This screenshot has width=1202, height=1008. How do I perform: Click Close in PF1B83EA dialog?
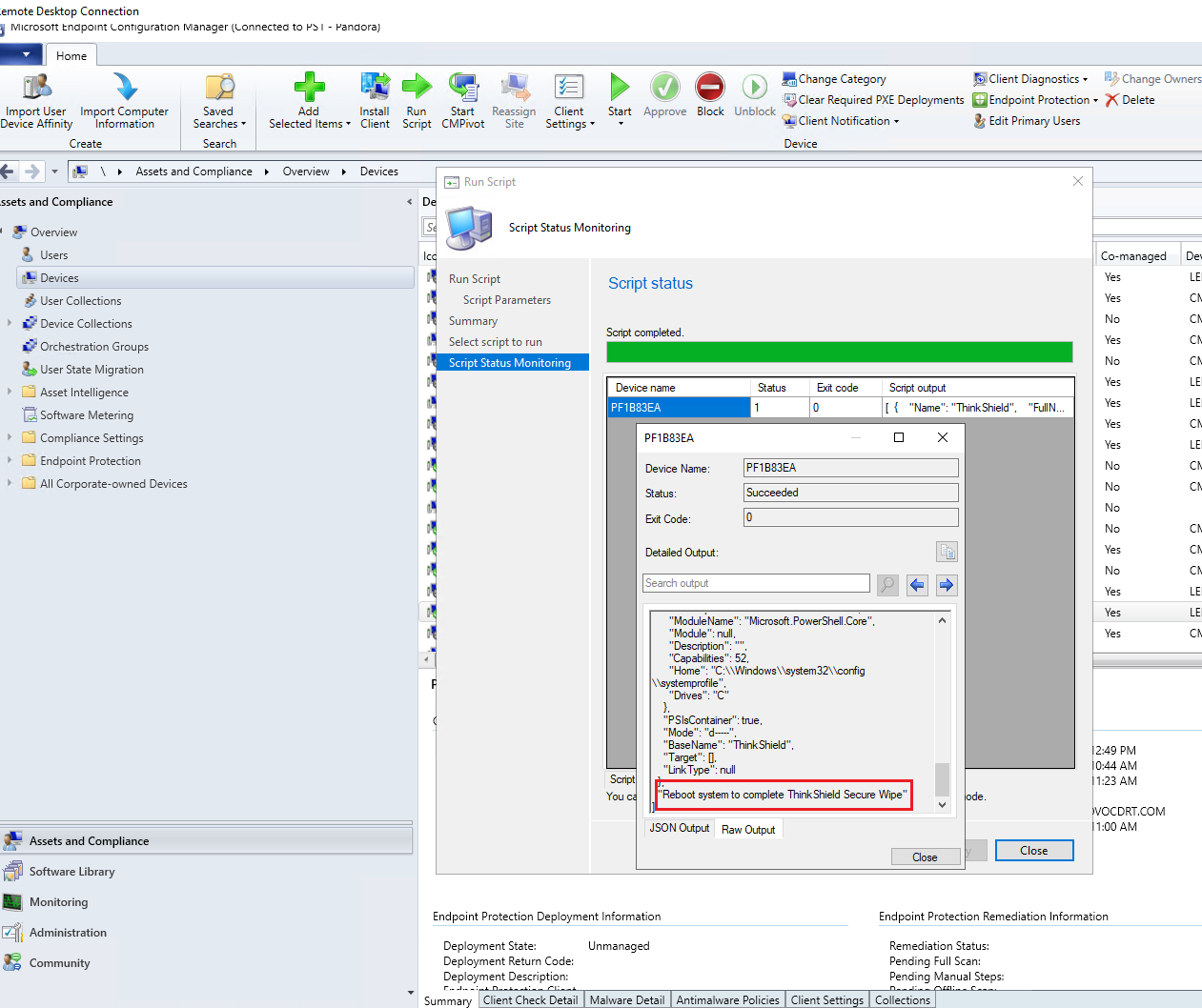tap(925, 857)
